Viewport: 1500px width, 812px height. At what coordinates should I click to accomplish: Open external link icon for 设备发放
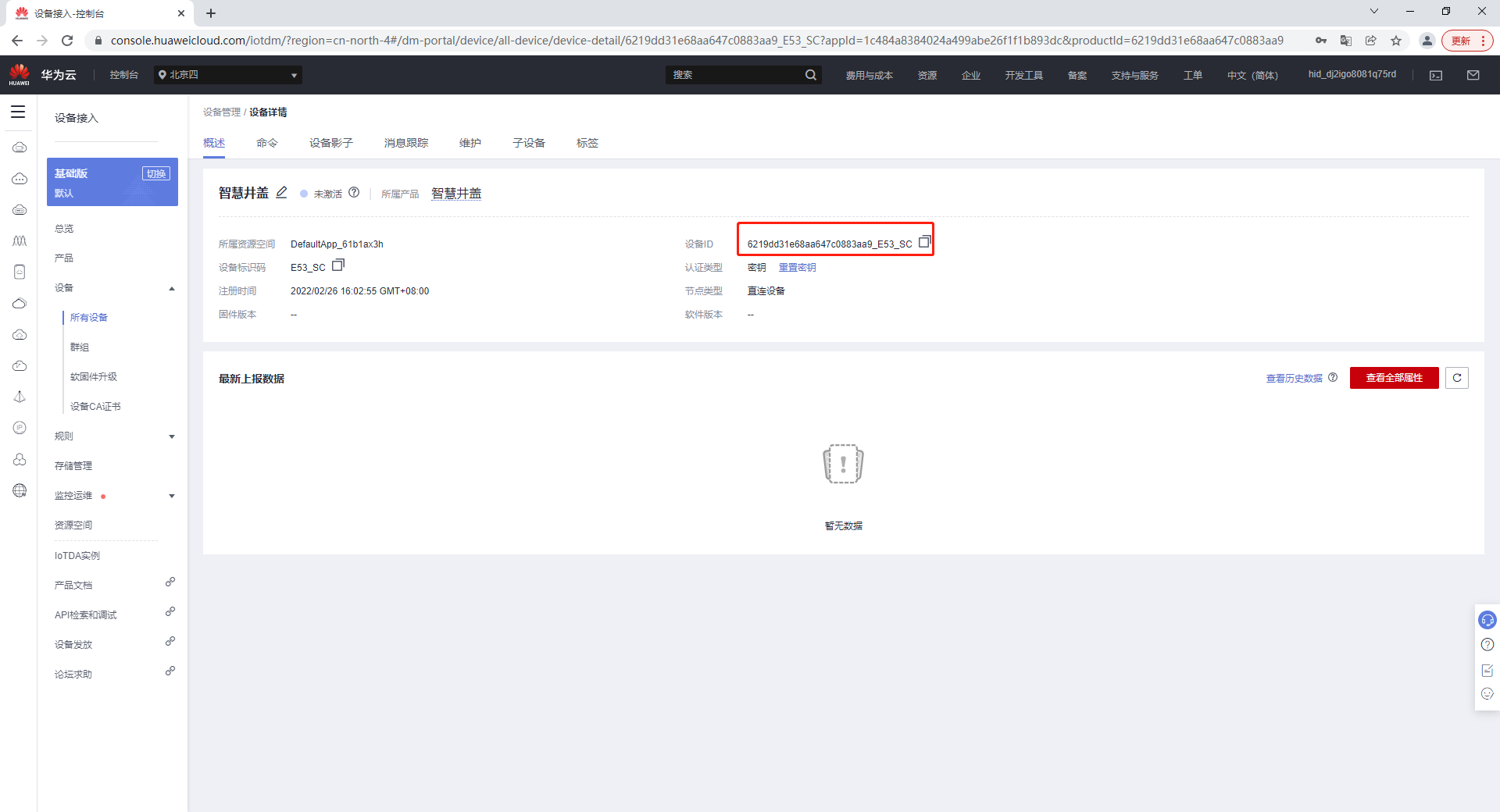coord(170,642)
